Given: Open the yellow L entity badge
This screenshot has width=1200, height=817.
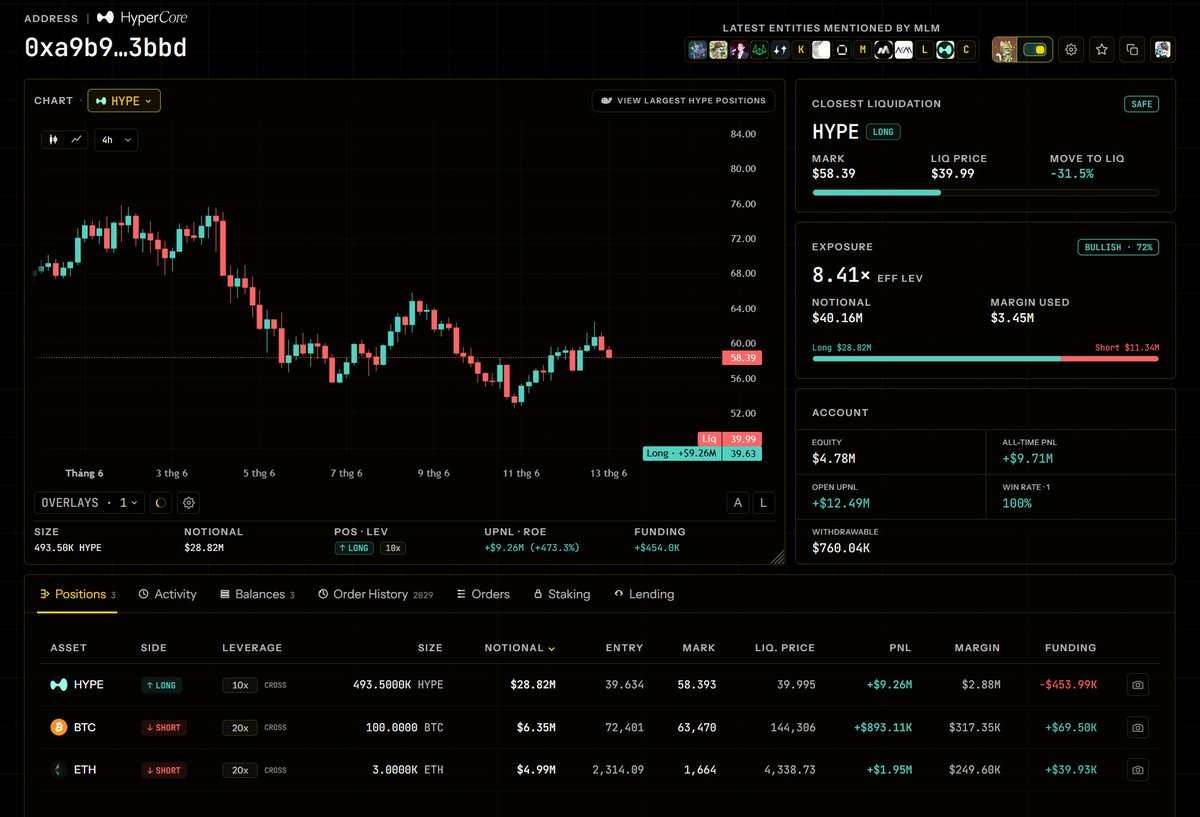Looking at the screenshot, I should coord(924,49).
